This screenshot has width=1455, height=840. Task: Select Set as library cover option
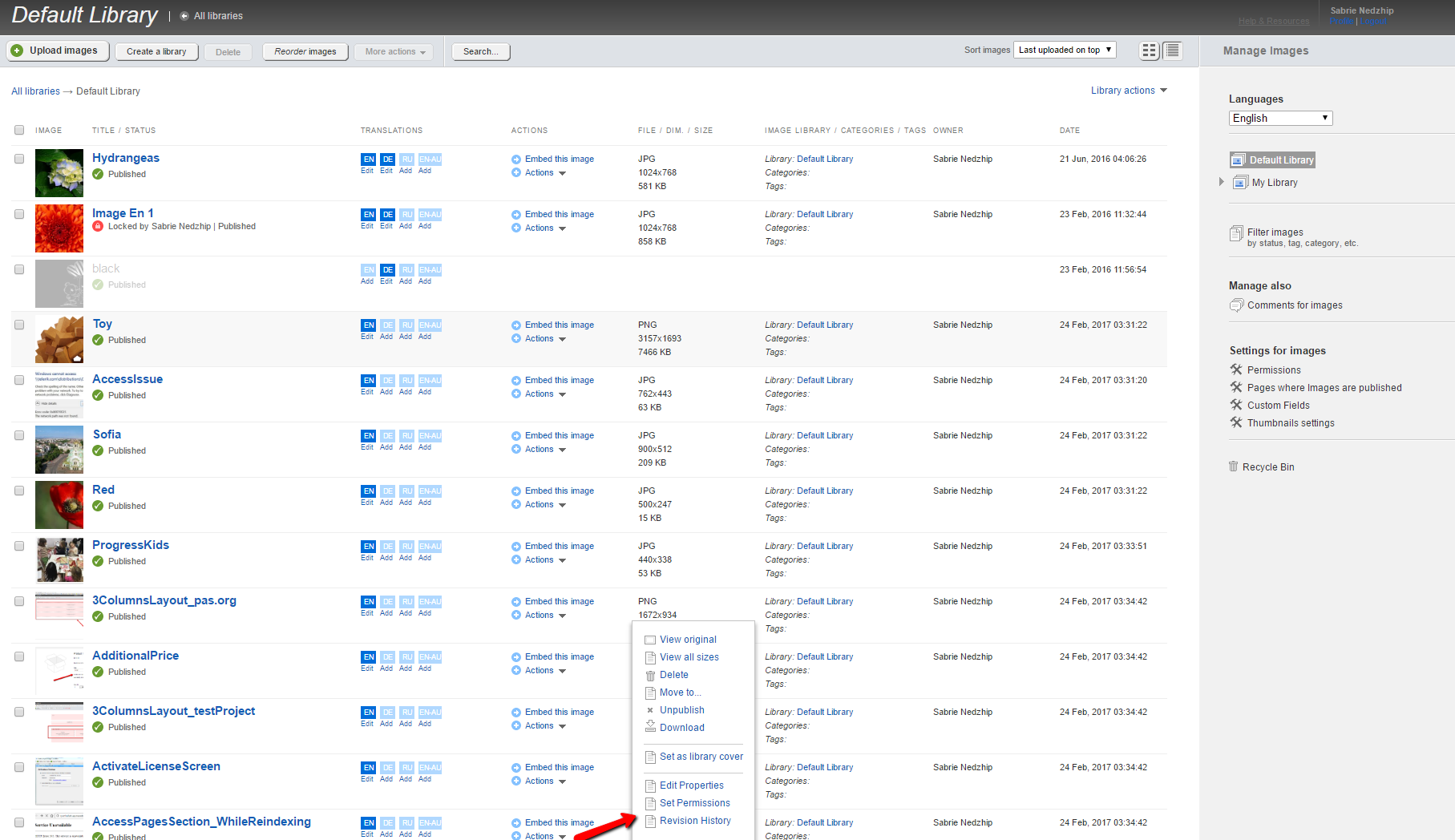[701, 757]
